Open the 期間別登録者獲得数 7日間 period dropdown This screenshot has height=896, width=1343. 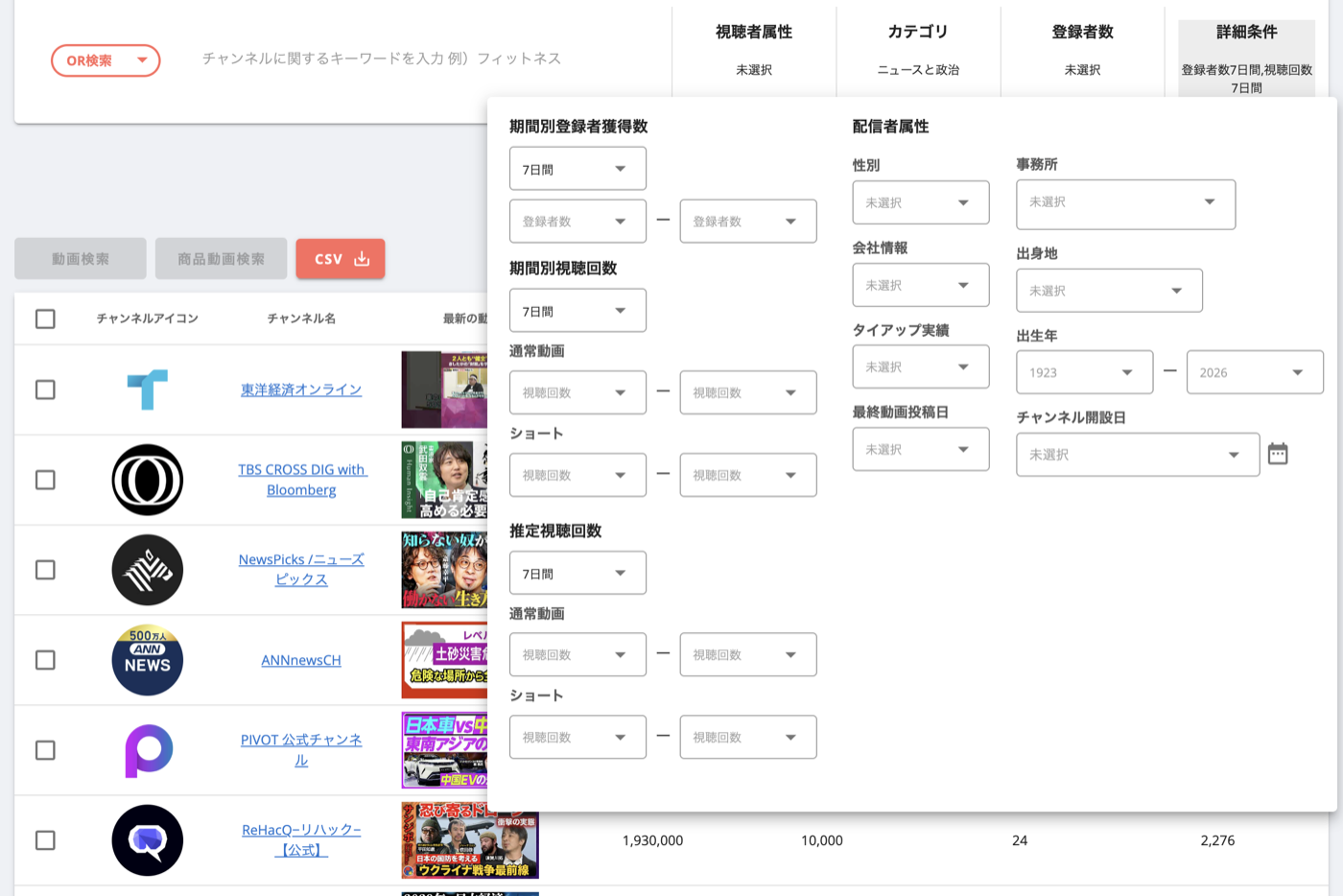(x=577, y=169)
